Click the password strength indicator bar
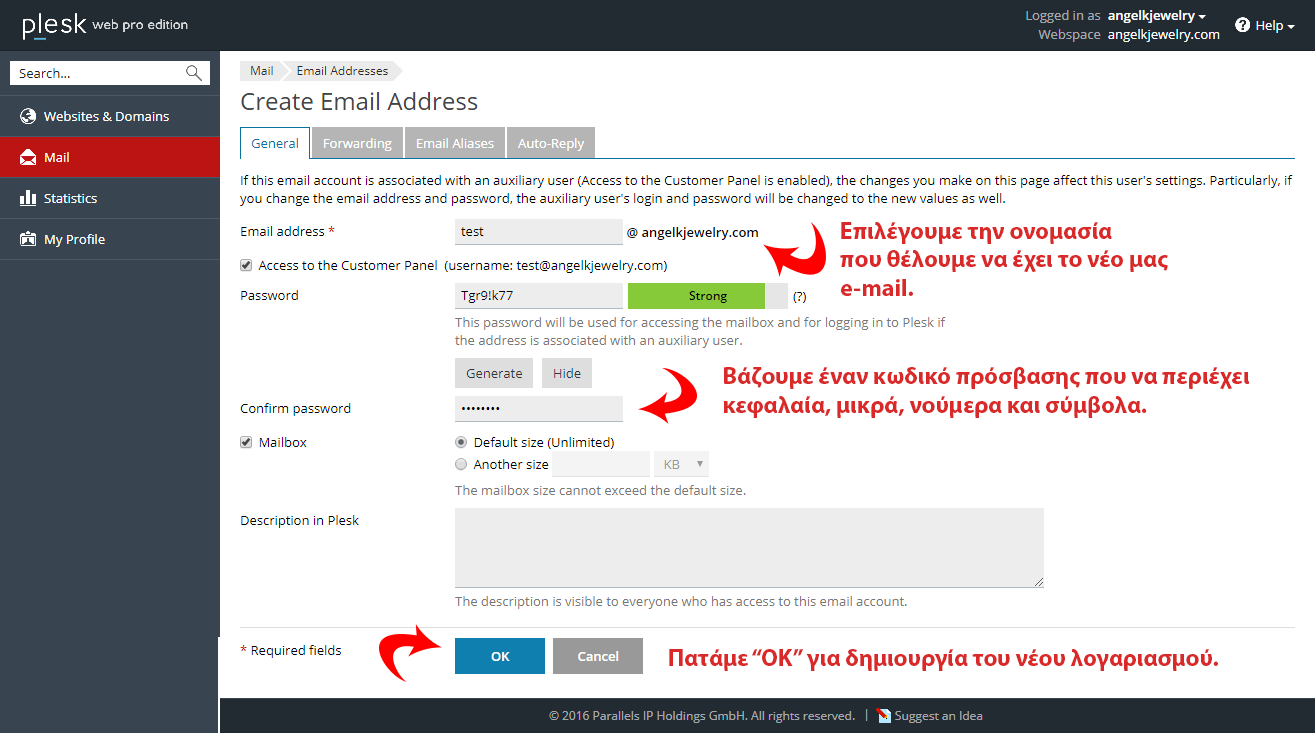This screenshot has width=1315, height=733. tap(707, 296)
